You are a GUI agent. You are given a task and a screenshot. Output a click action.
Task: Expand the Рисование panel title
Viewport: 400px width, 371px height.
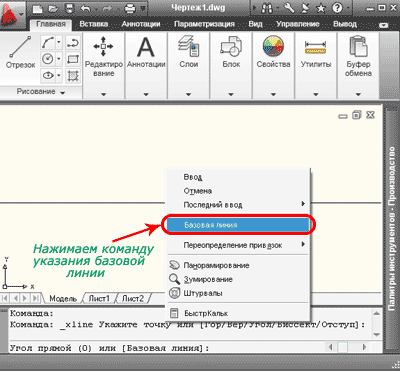41,92
